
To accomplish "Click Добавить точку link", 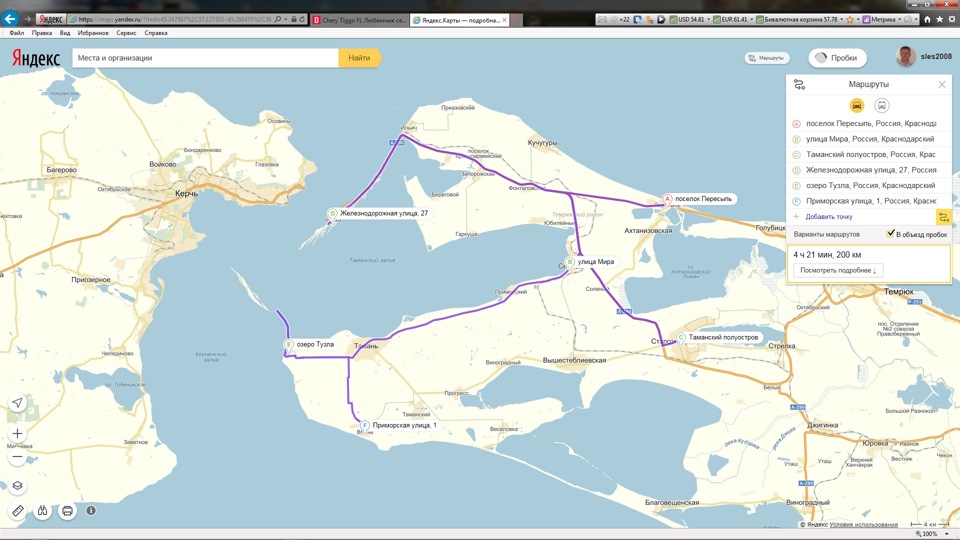I will 829,217.
